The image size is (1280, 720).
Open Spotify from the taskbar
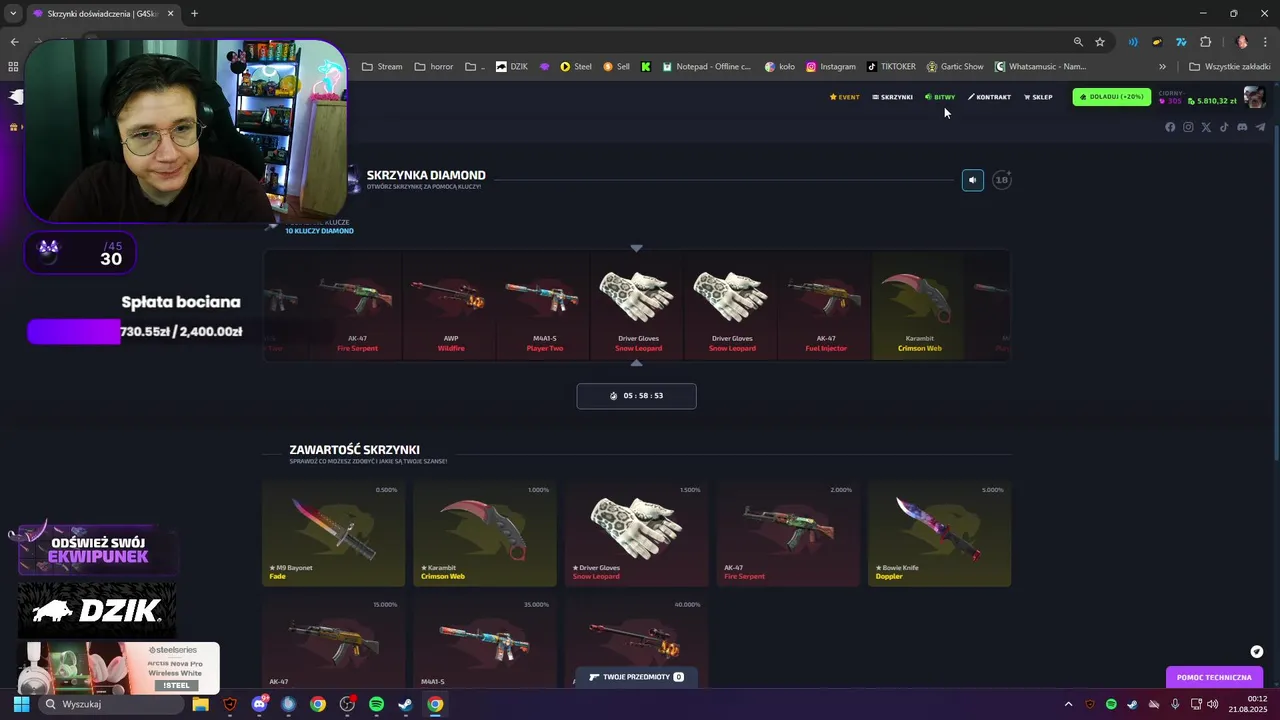point(376,704)
